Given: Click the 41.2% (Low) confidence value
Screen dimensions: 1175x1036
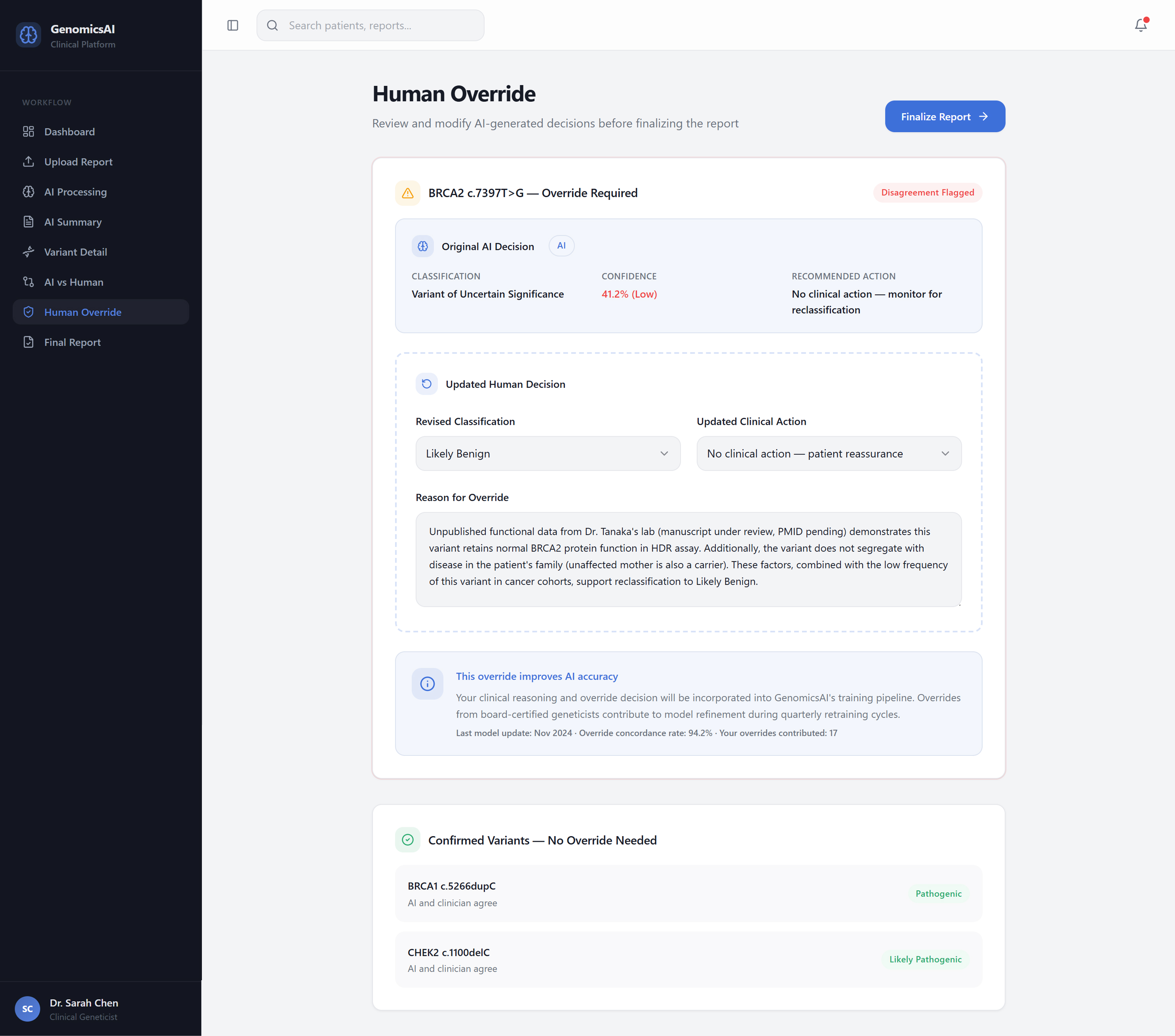Looking at the screenshot, I should click(x=629, y=294).
